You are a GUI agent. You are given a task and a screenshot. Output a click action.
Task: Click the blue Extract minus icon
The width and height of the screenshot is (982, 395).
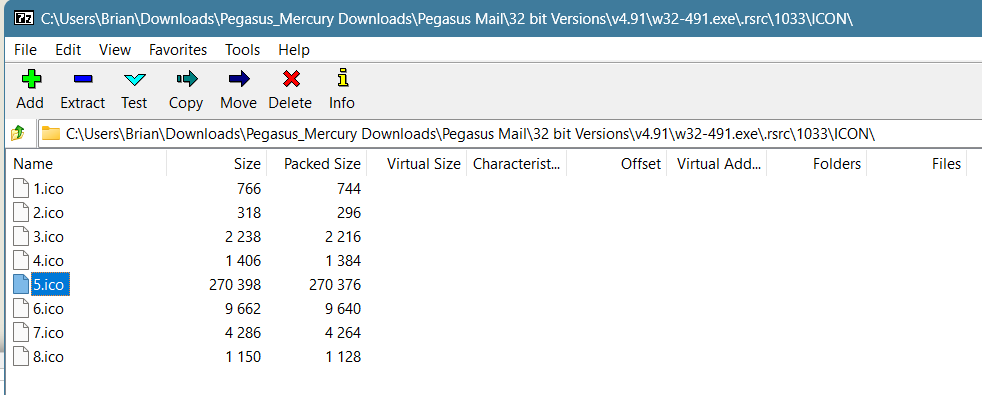(x=83, y=79)
